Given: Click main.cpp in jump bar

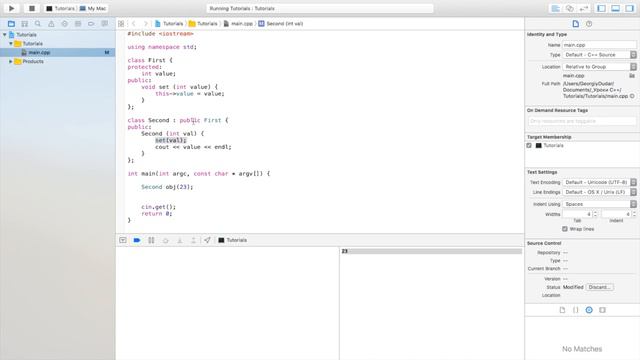Looking at the screenshot, I should tap(238, 24).
